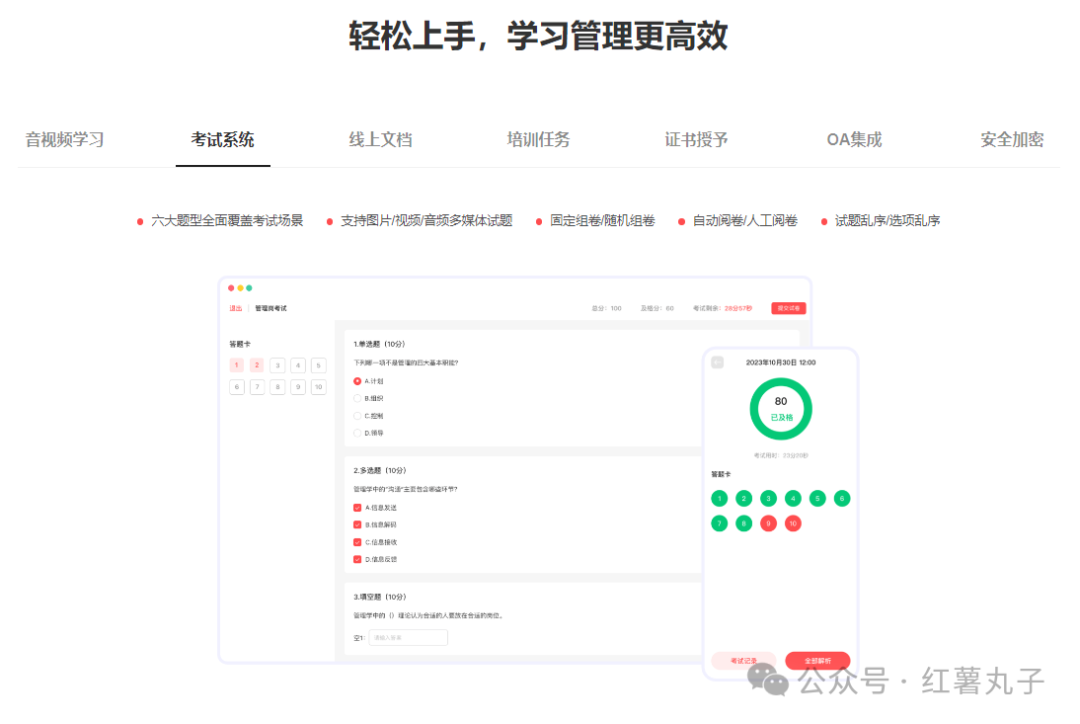Tap green circle 3 on mobile answer card
Screen dimensions: 1080x724
coord(769,498)
